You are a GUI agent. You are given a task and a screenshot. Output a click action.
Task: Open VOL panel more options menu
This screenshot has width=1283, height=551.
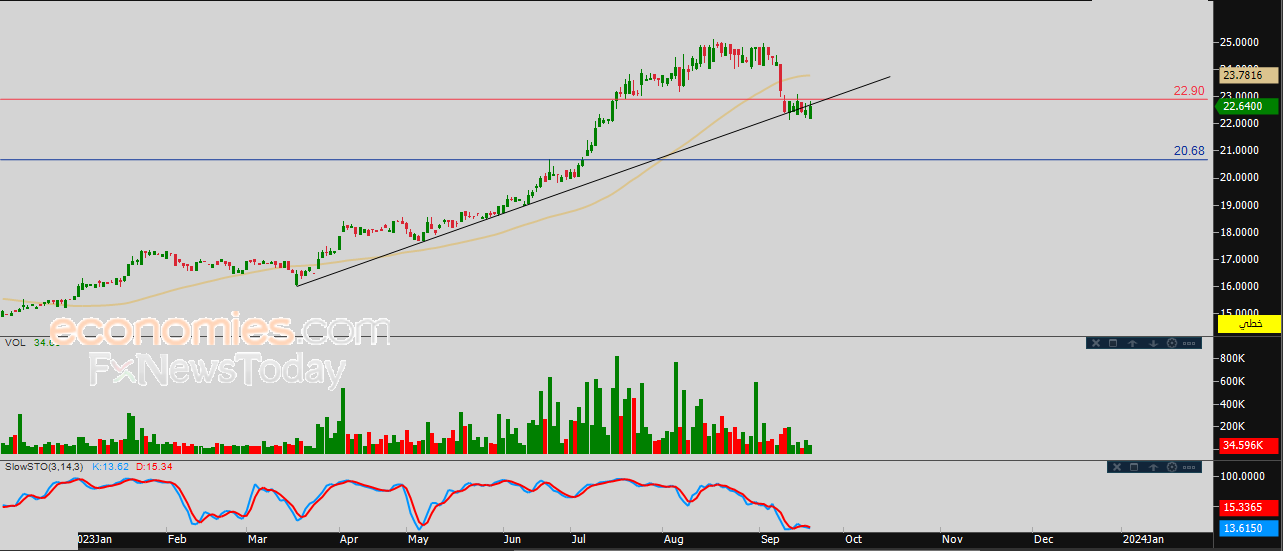pos(1189,343)
